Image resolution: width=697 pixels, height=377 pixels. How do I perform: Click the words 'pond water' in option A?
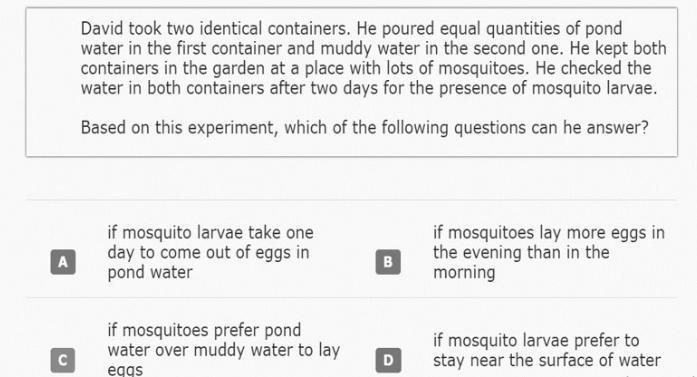(x=150, y=272)
